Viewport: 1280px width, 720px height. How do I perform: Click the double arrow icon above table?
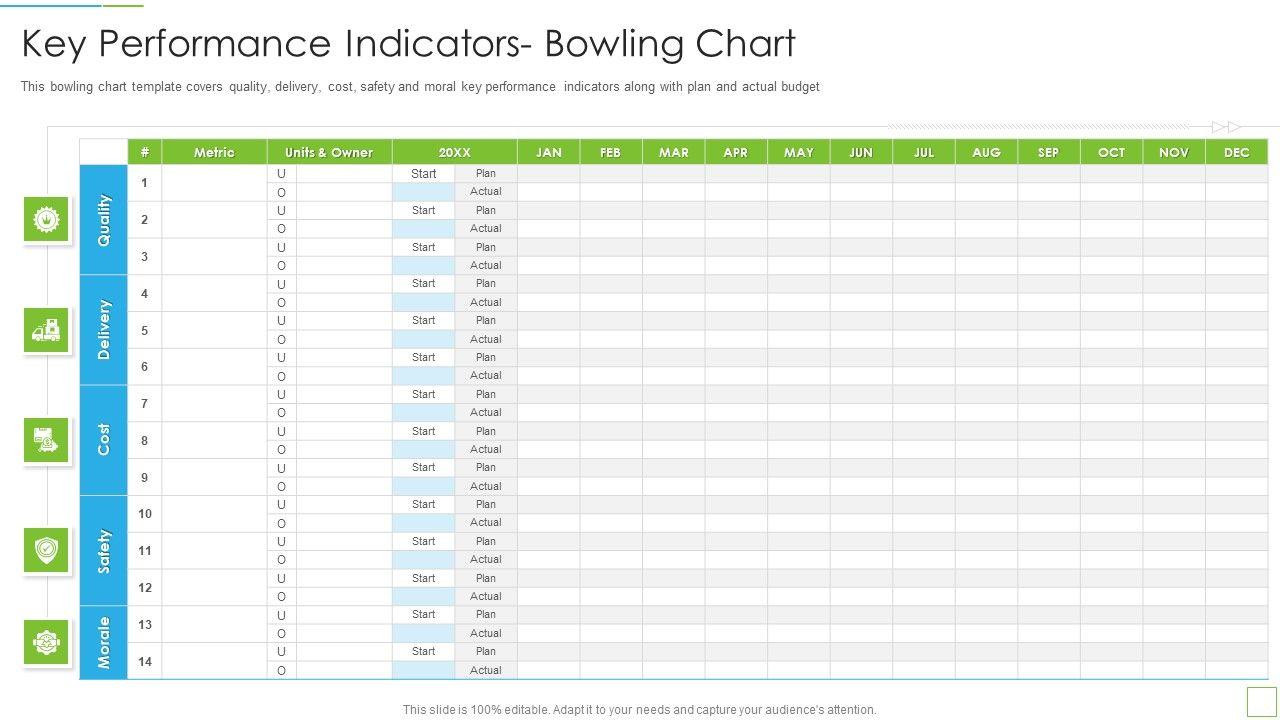(1226, 127)
